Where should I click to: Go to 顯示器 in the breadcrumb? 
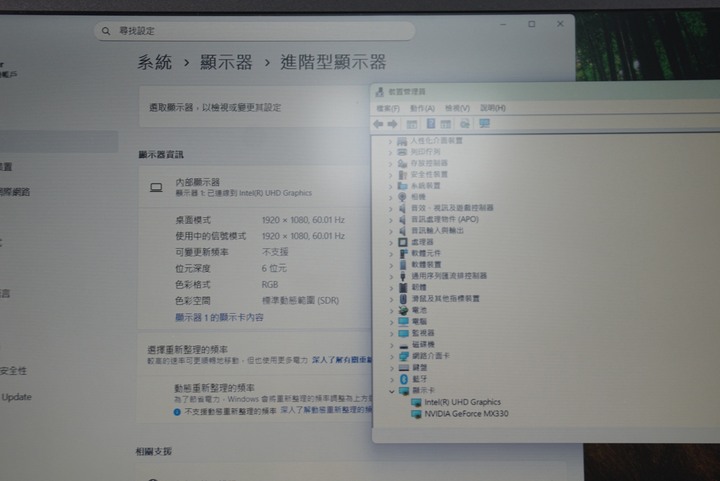(x=228, y=63)
